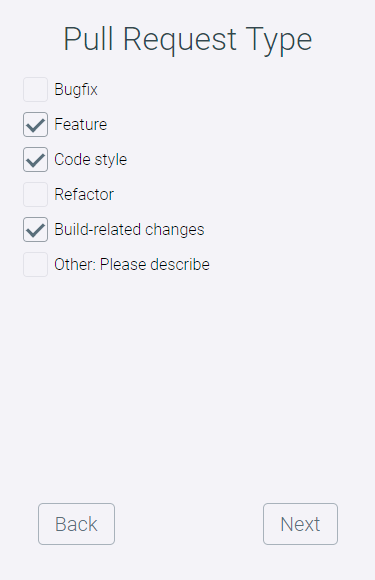Uncheck the Build-related changes checkbox

(36, 230)
